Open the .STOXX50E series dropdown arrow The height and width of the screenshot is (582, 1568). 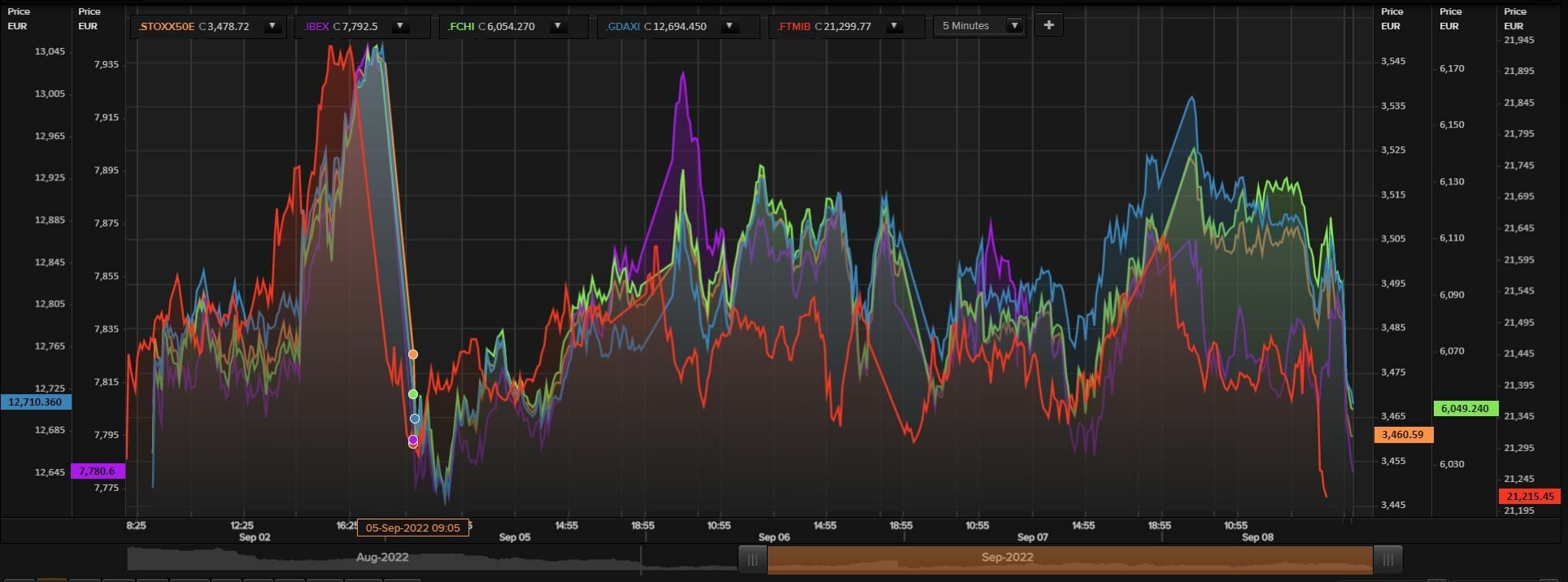click(x=272, y=26)
